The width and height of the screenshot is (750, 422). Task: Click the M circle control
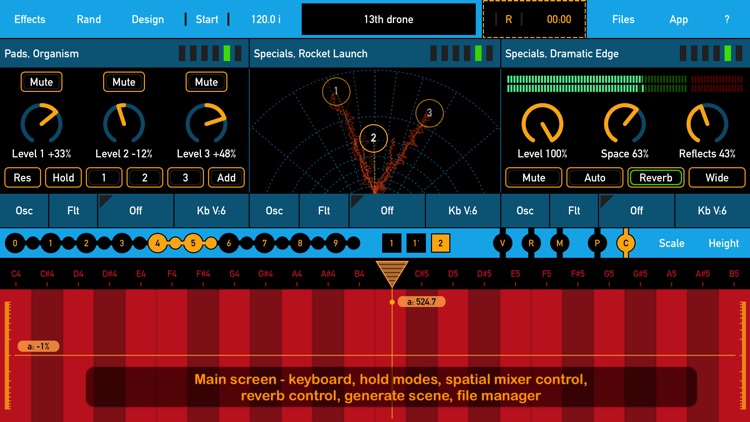(x=559, y=243)
